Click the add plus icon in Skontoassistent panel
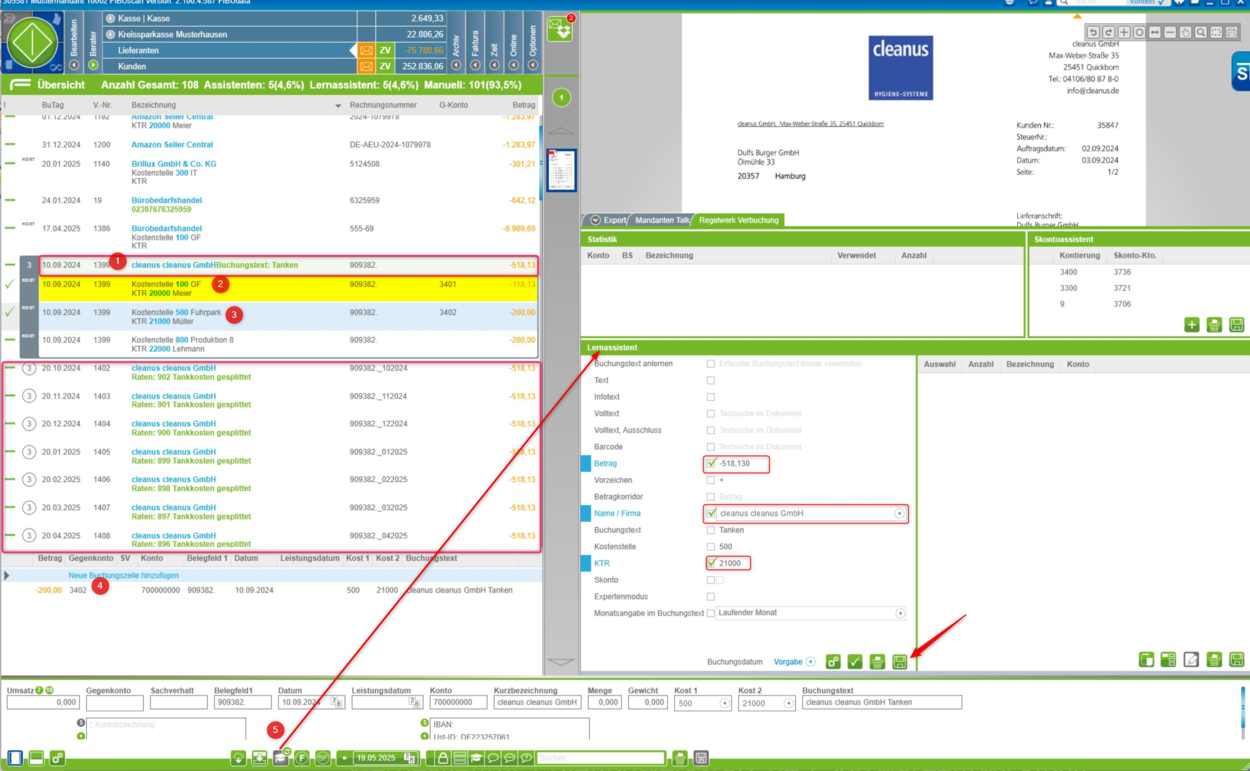Image resolution: width=1250 pixels, height=771 pixels. [x=1192, y=325]
